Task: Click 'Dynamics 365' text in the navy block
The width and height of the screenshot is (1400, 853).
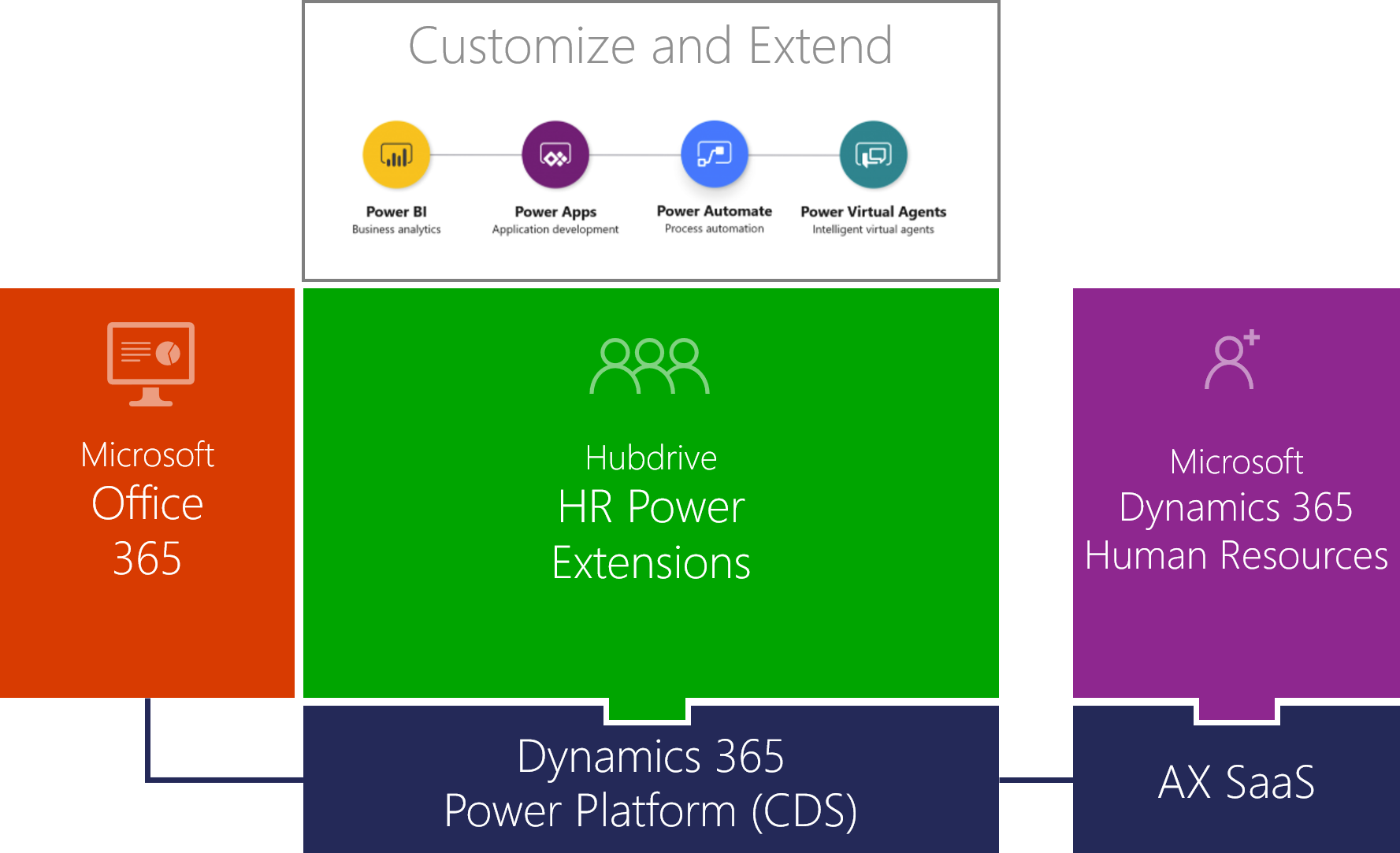Action: tap(651, 757)
